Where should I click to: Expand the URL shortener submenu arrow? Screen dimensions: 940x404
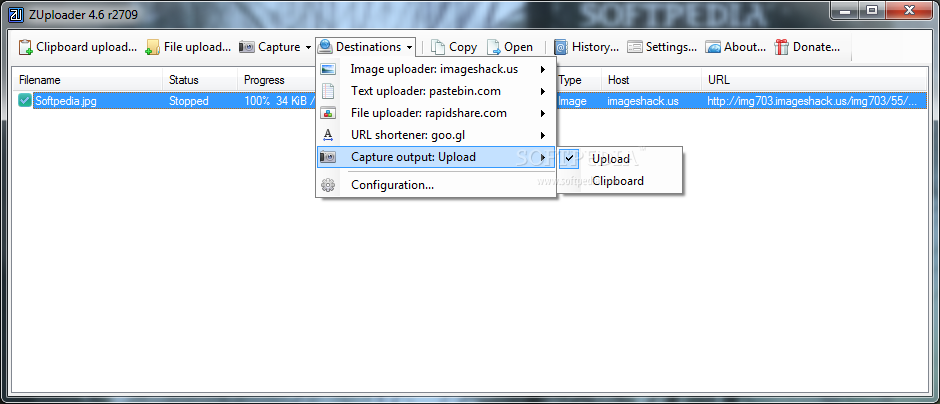point(543,135)
